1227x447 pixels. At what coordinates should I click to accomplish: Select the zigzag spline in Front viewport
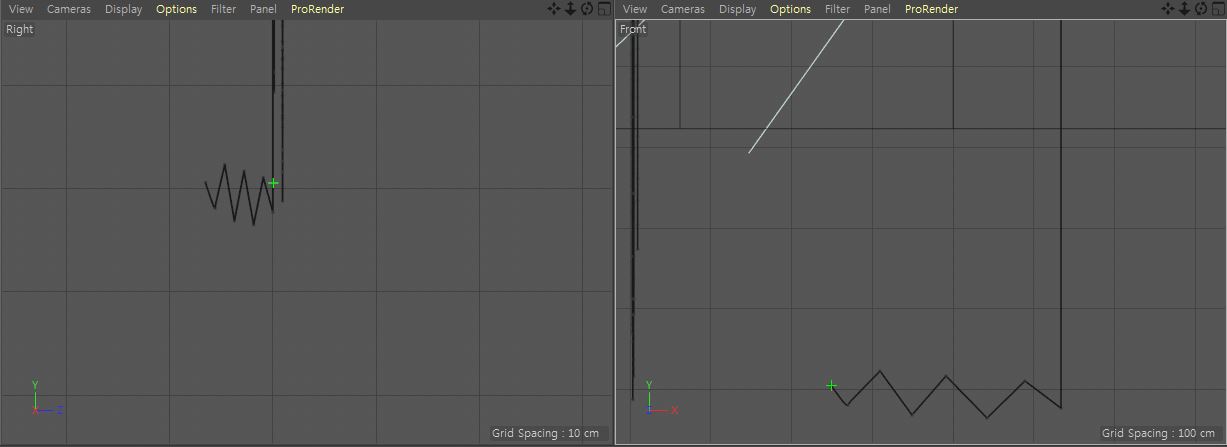point(946,395)
